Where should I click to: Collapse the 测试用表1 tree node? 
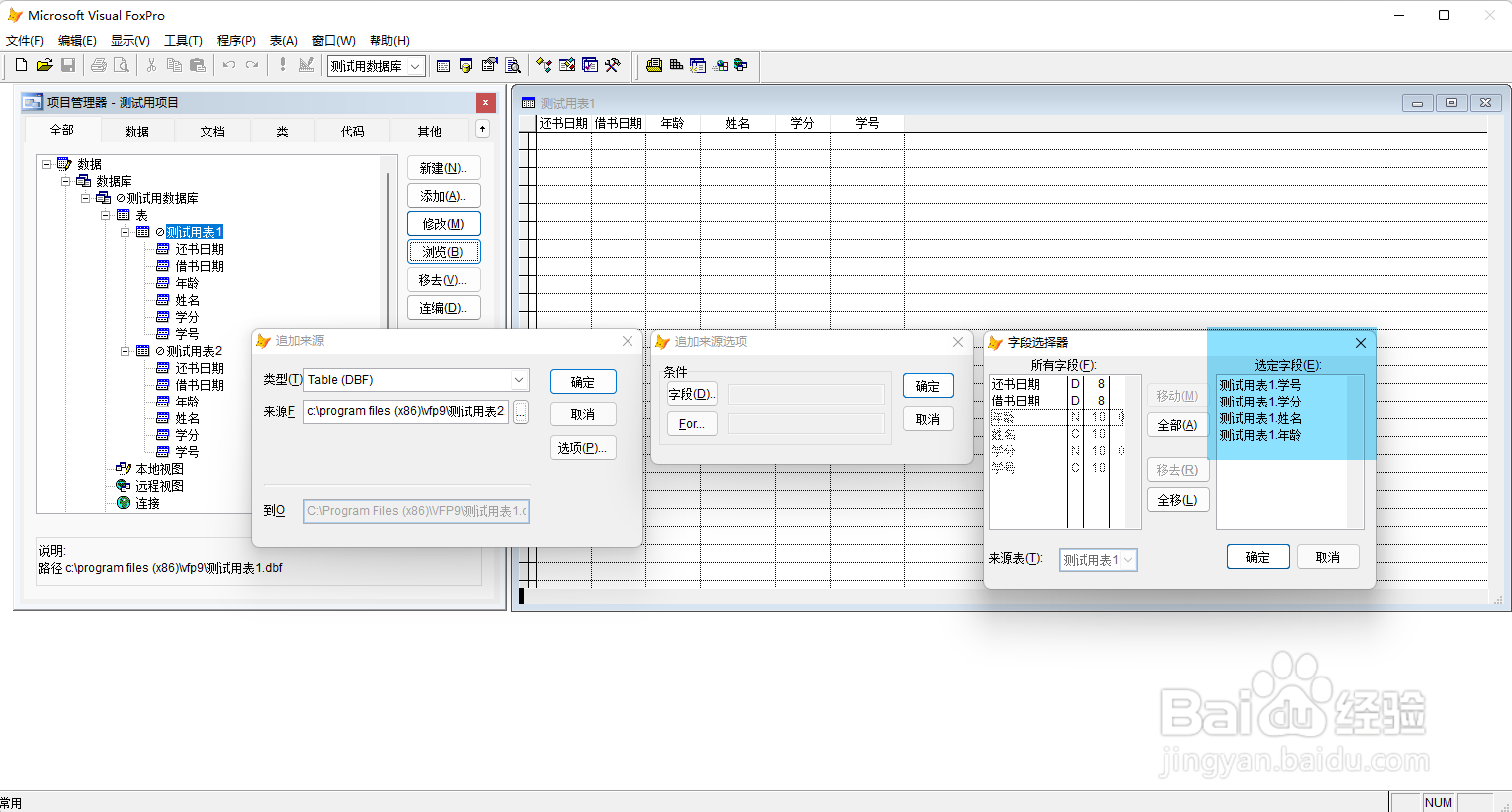coord(126,232)
